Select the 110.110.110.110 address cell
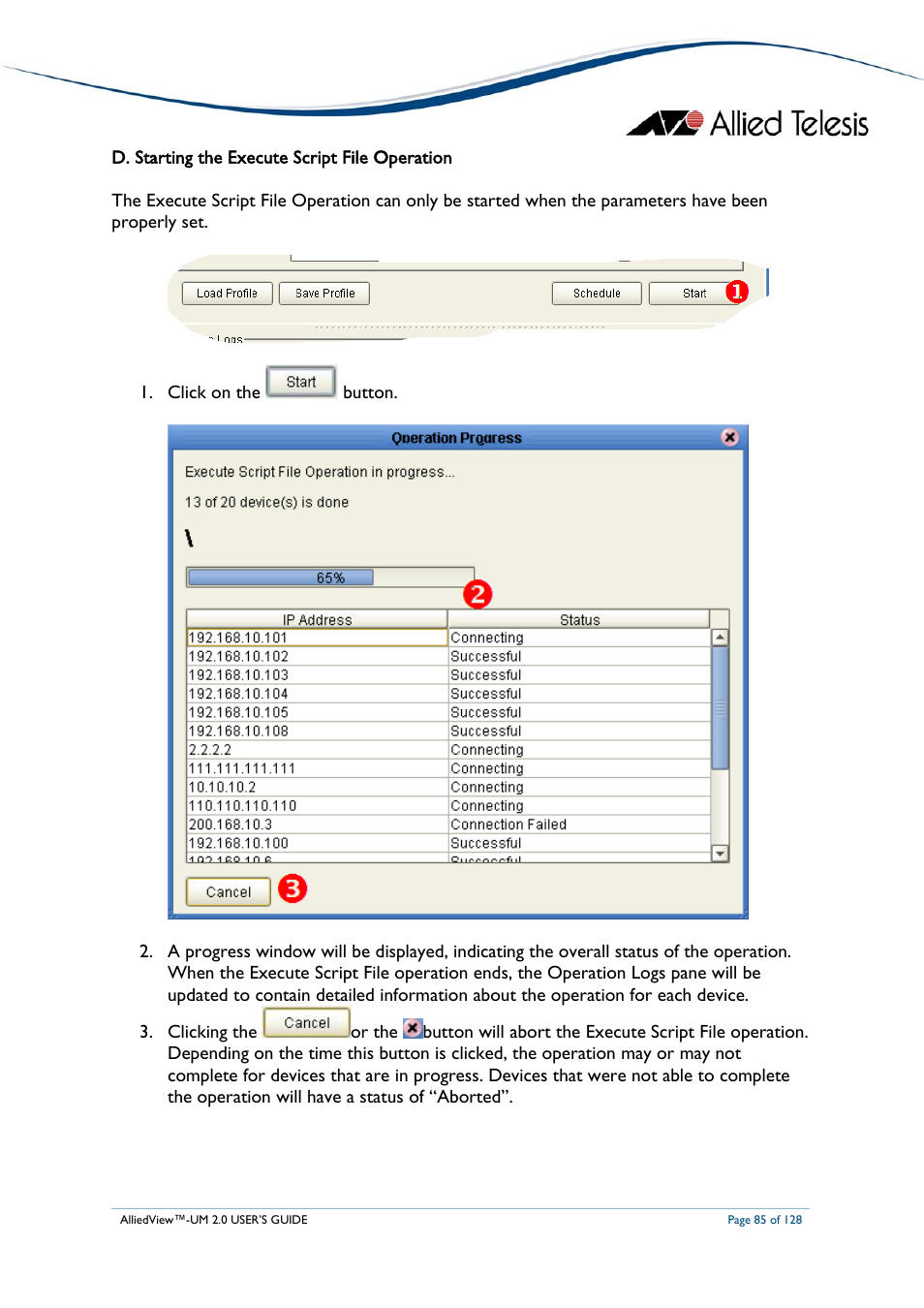Image resolution: width=924 pixels, height=1308 pixels. pyautogui.click(x=317, y=806)
